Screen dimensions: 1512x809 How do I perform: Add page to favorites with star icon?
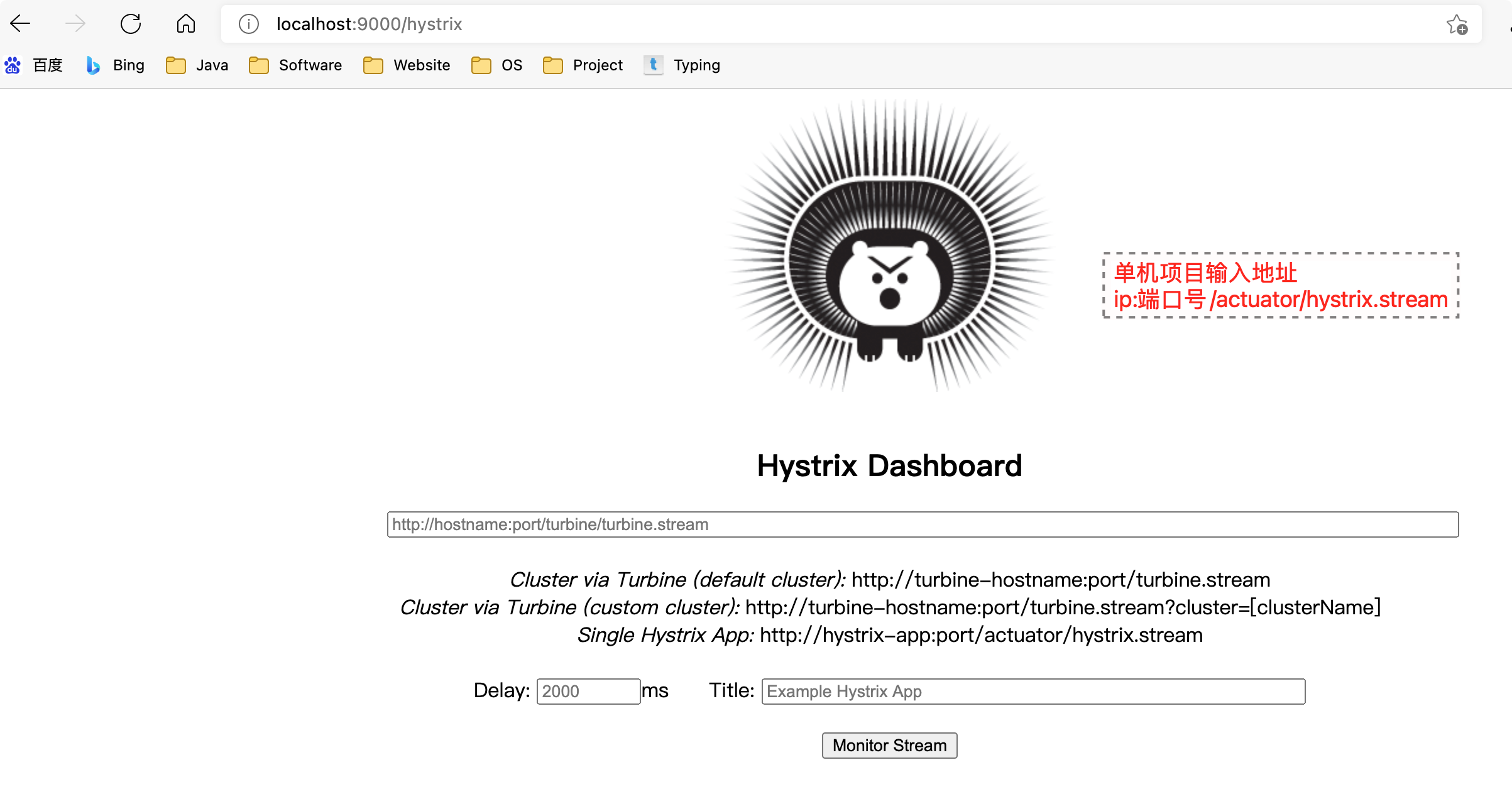point(1457,24)
